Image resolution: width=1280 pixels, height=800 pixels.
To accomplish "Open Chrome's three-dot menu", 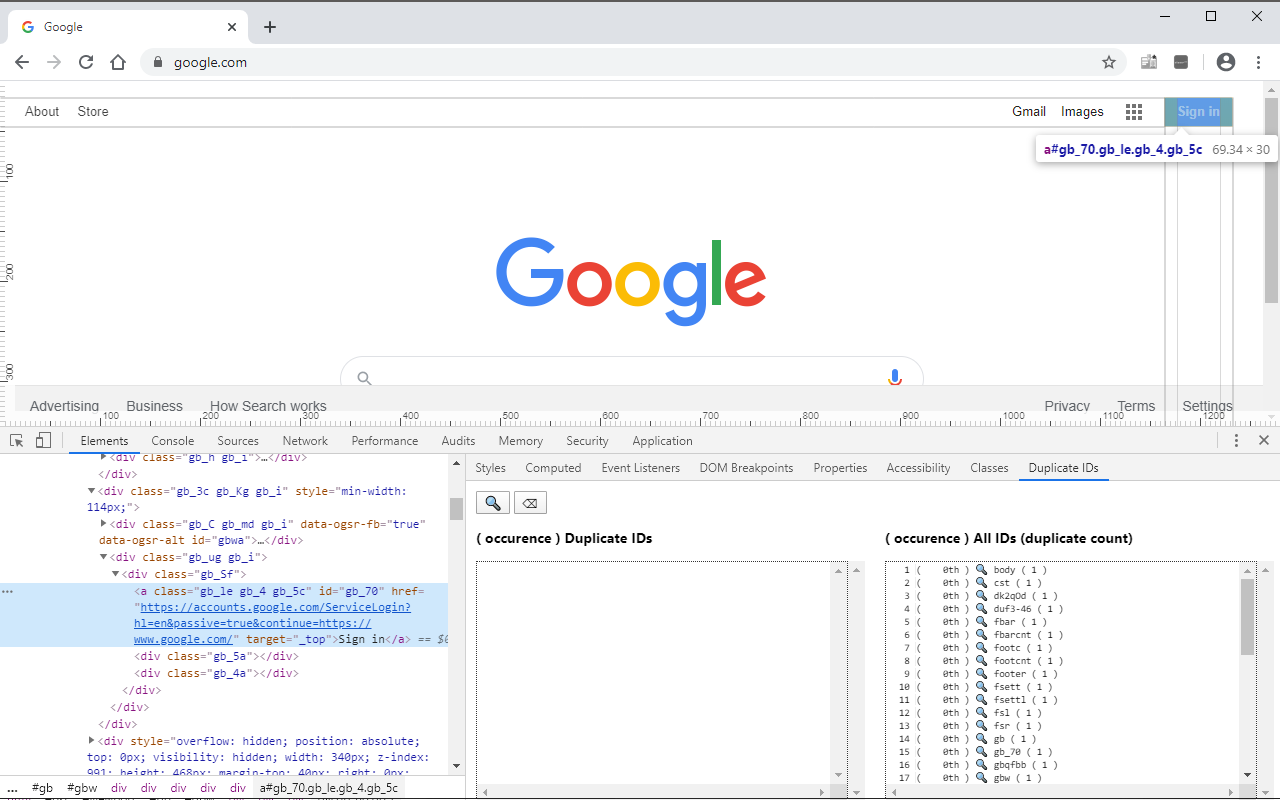I will [1258, 61].
